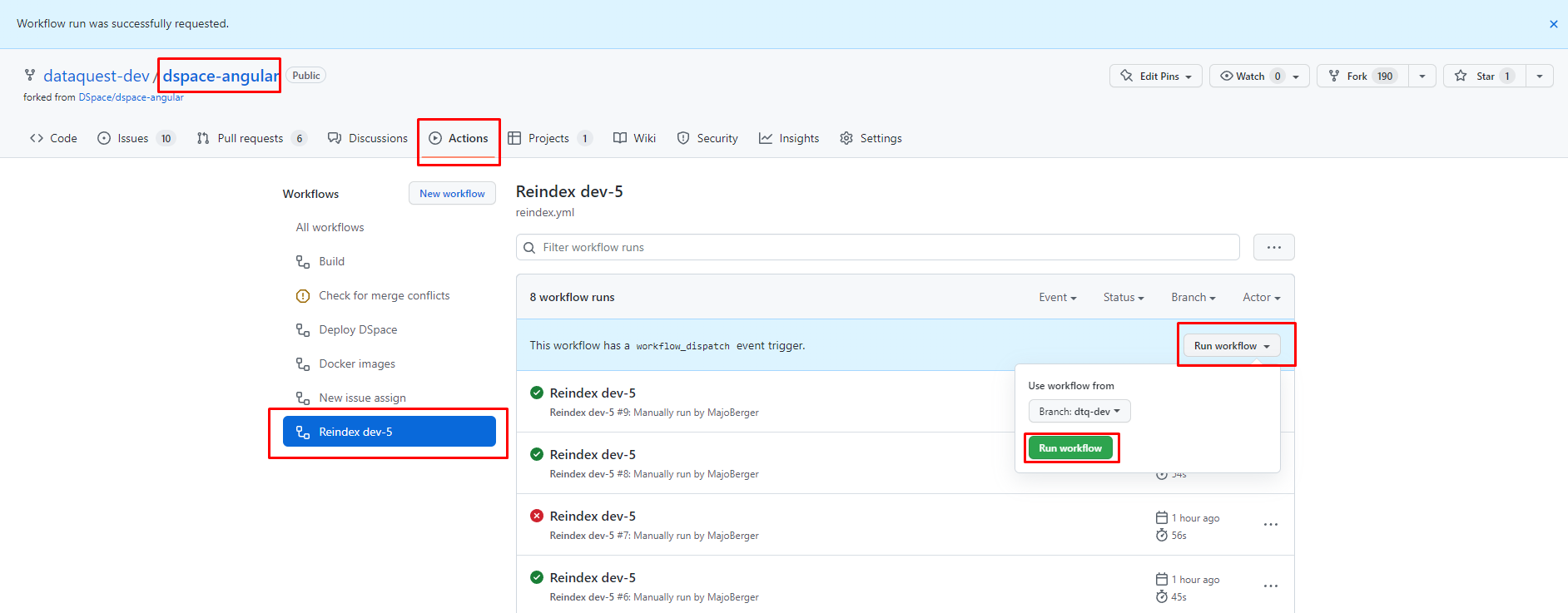Open the DSpace/dspace-angular upstream link
Viewport: 1568px width, 613px height.
point(131,97)
